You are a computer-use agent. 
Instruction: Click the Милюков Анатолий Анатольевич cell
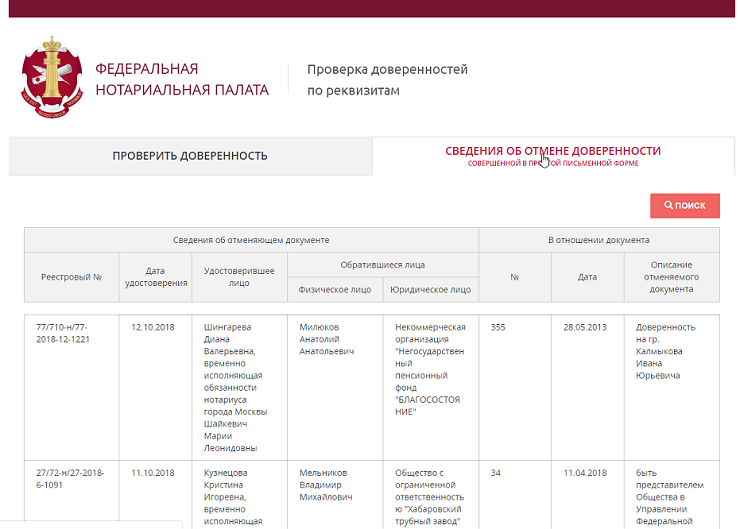pyautogui.click(x=335, y=387)
